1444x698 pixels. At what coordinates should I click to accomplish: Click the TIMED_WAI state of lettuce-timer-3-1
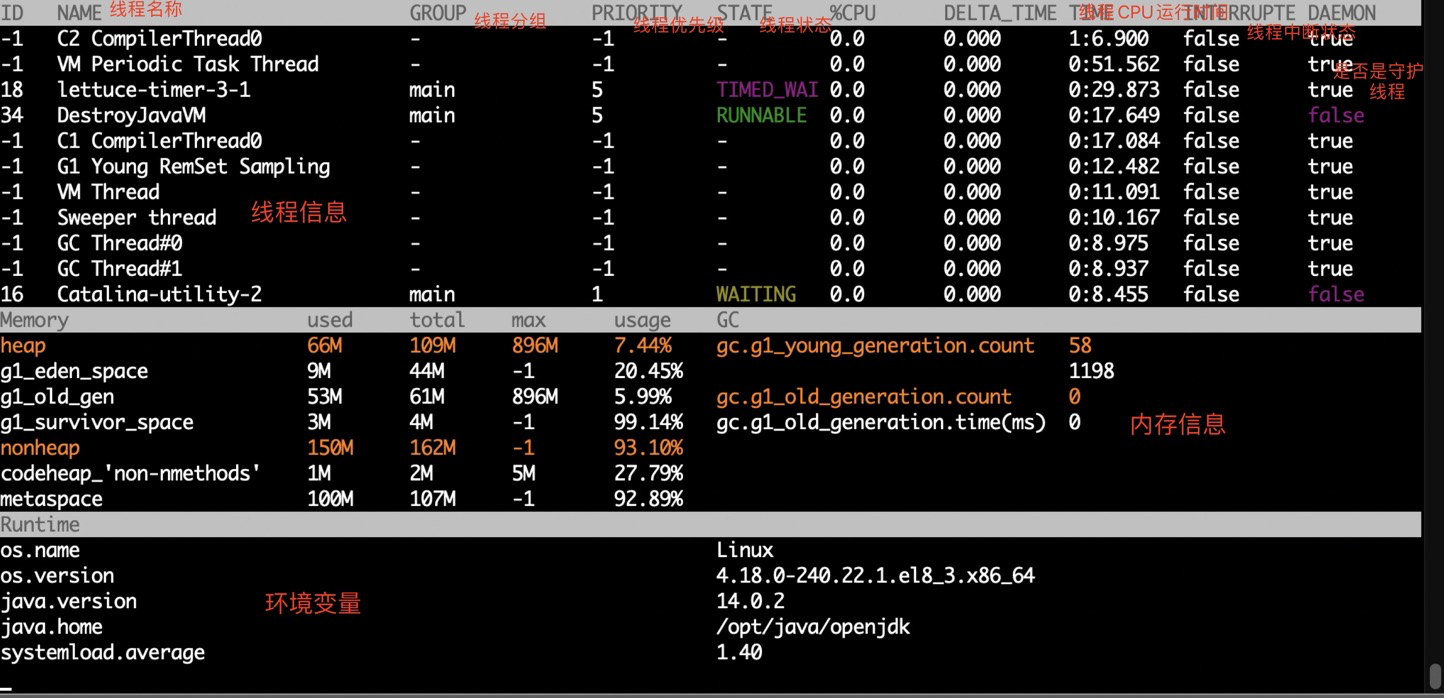tap(767, 90)
